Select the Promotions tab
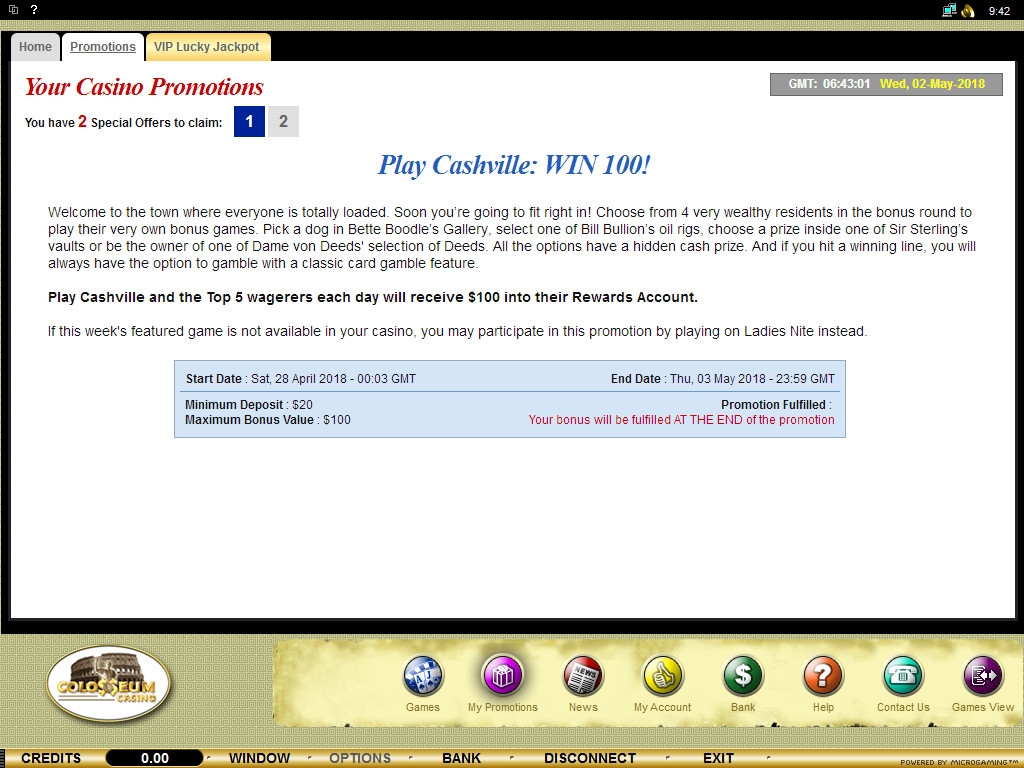 tap(103, 47)
